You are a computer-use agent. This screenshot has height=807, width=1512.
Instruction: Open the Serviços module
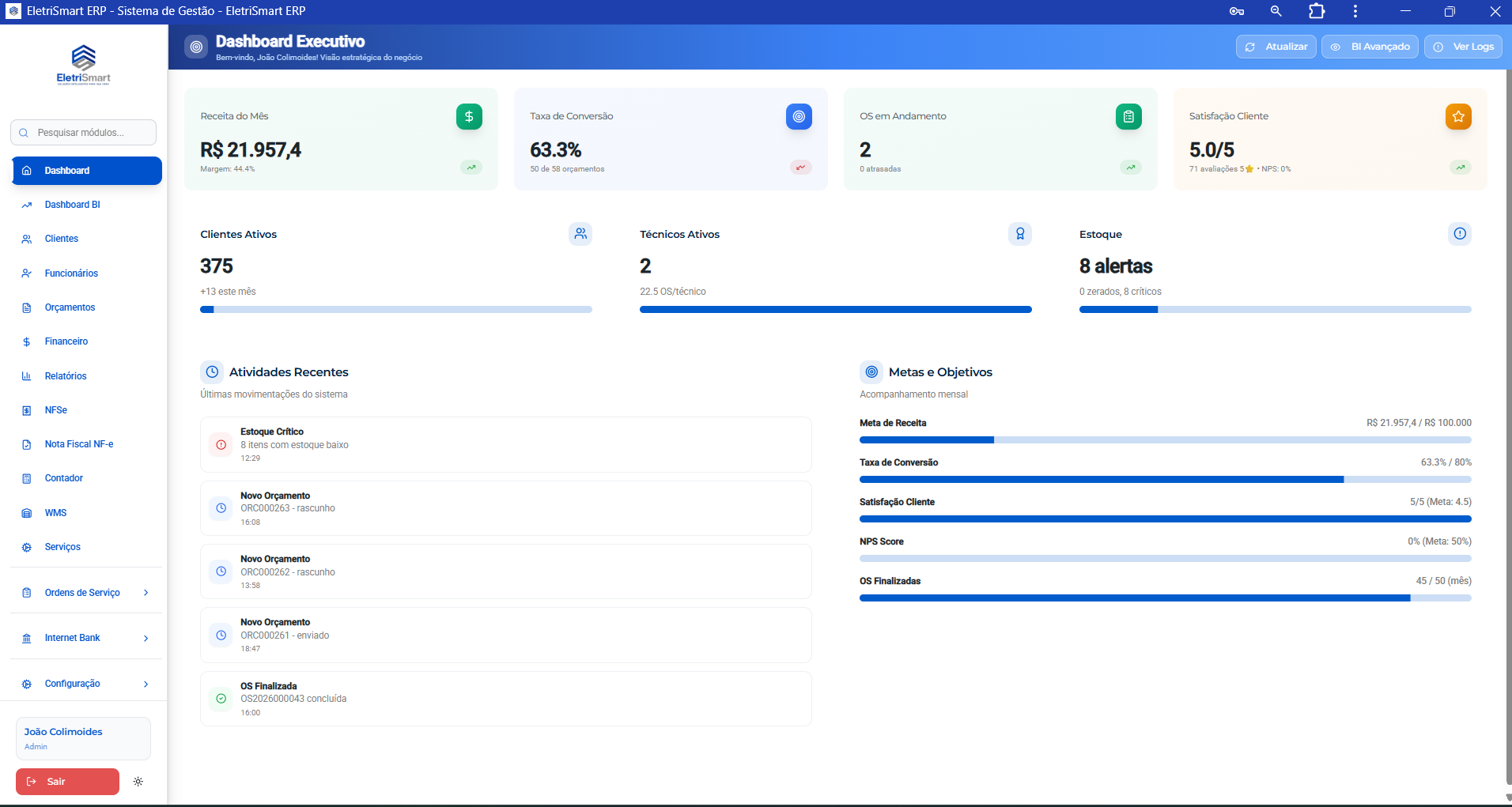pos(87,547)
